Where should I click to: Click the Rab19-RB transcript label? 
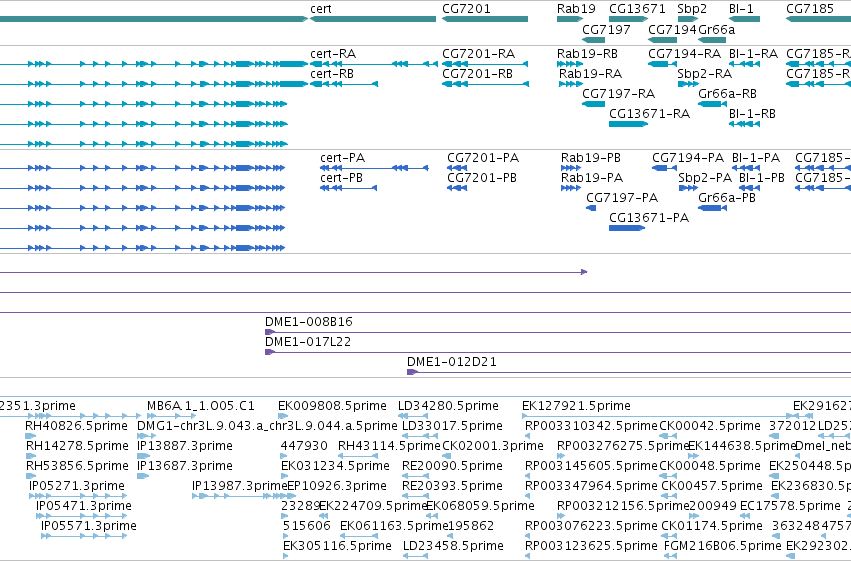(x=587, y=54)
